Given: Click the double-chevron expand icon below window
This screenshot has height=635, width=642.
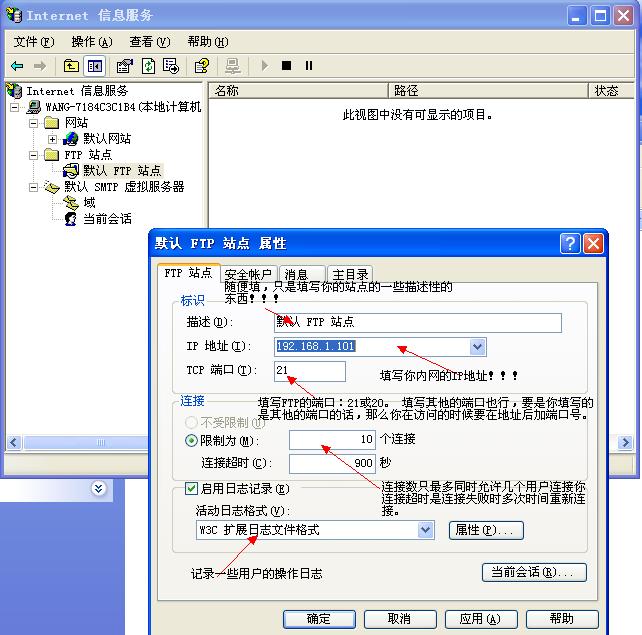Looking at the screenshot, I should [x=98, y=488].
